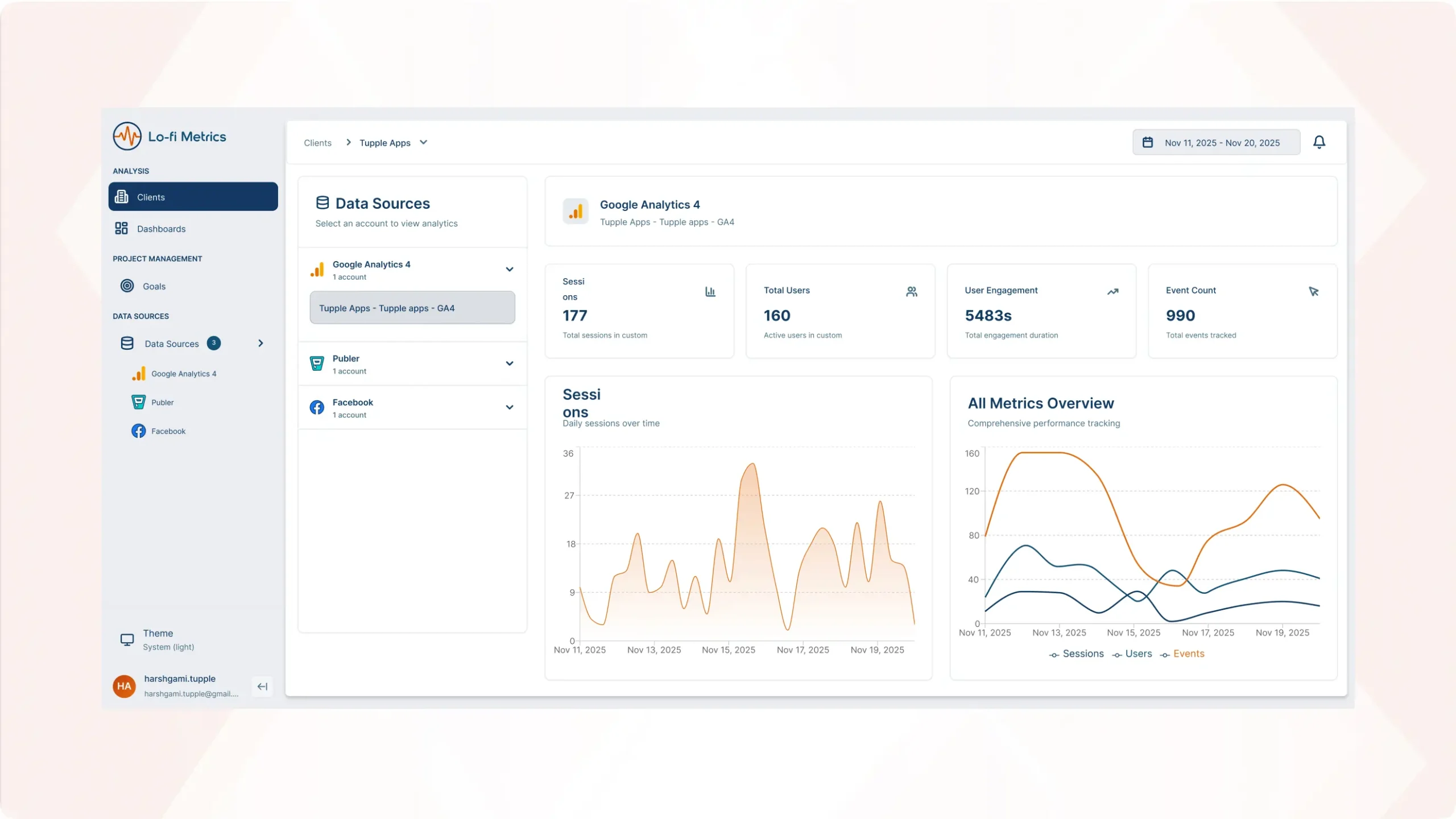Open Dashboards in the sidebar
1456x819 pixels.
(161, 229)
